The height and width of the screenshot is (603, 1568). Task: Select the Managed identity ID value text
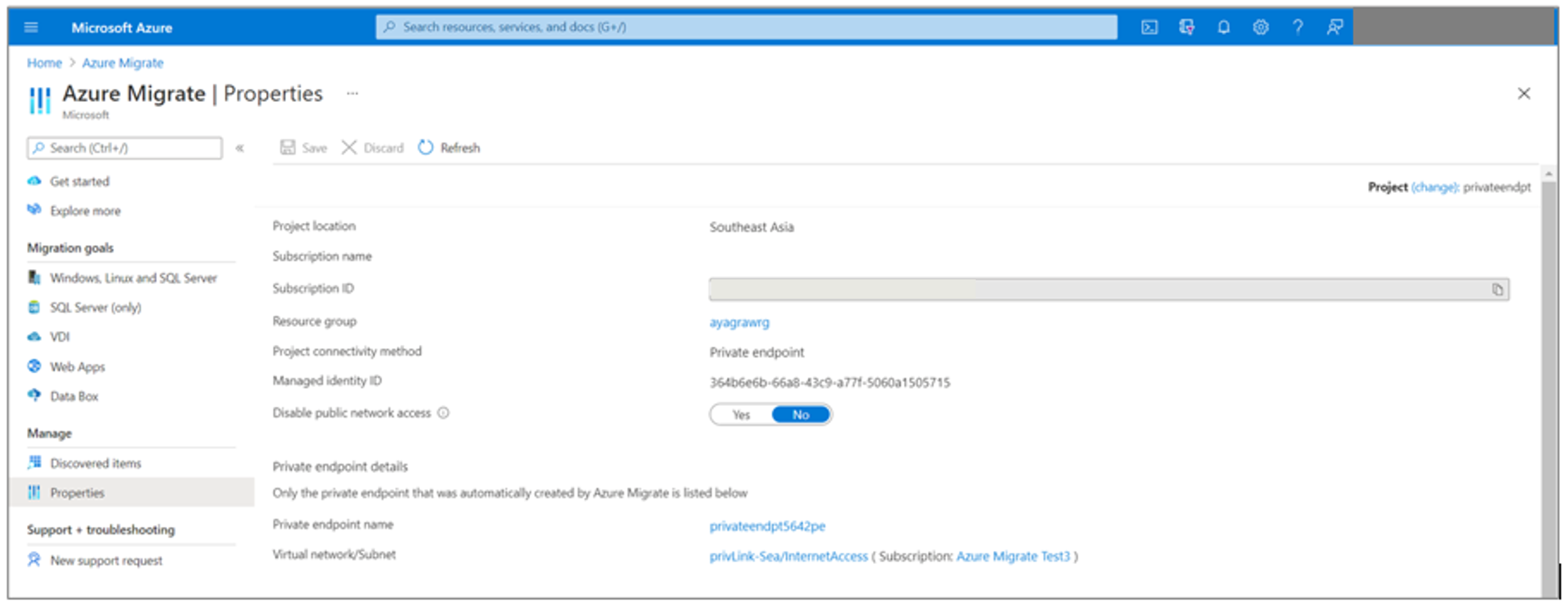(x=830, y=383)
